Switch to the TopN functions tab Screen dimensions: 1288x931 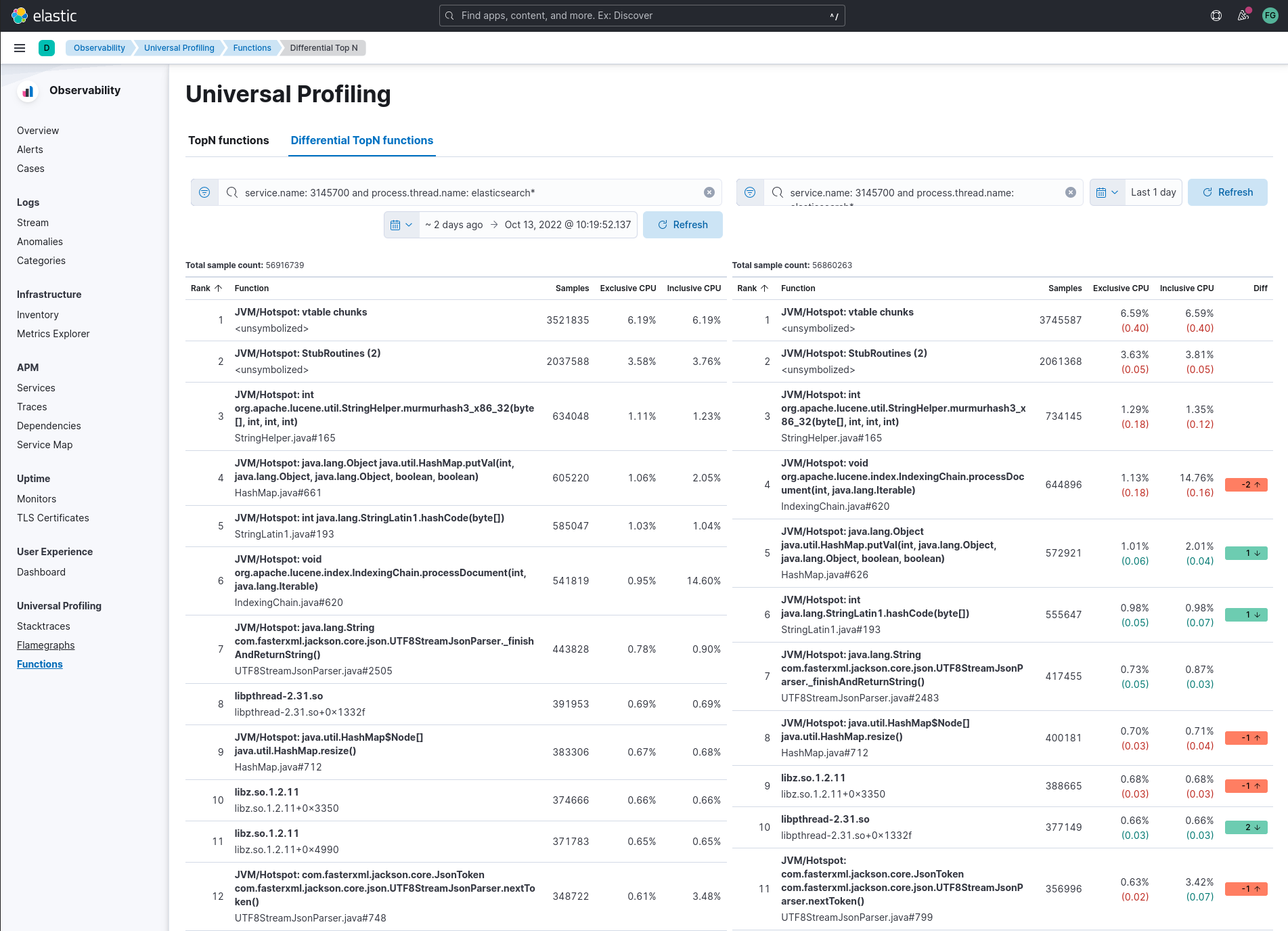coord(228,140)
